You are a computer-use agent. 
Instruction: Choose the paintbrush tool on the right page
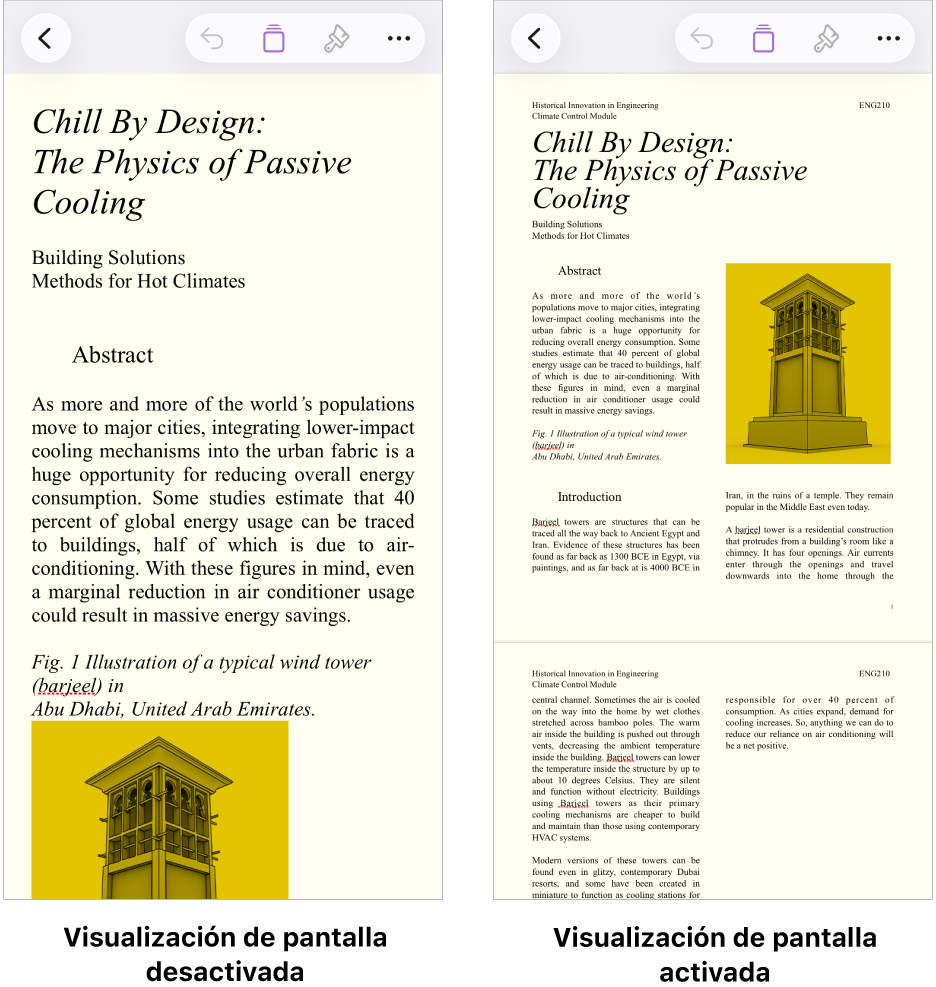(826, 37)
